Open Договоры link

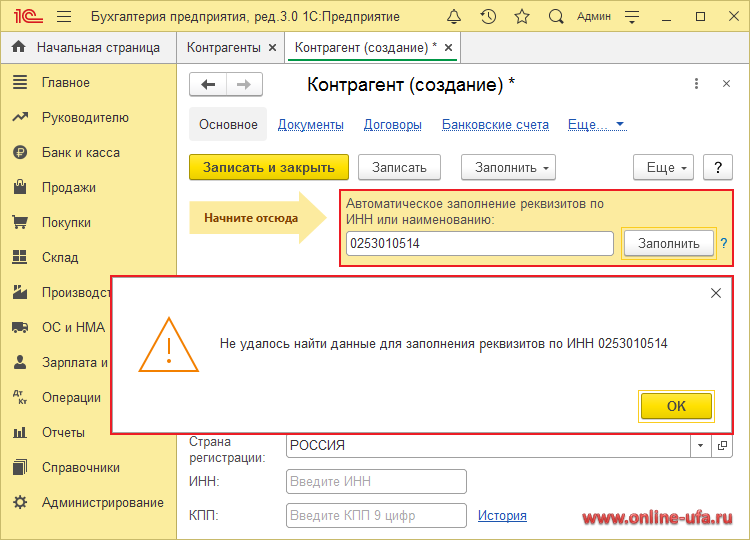[x=393, y=124]
